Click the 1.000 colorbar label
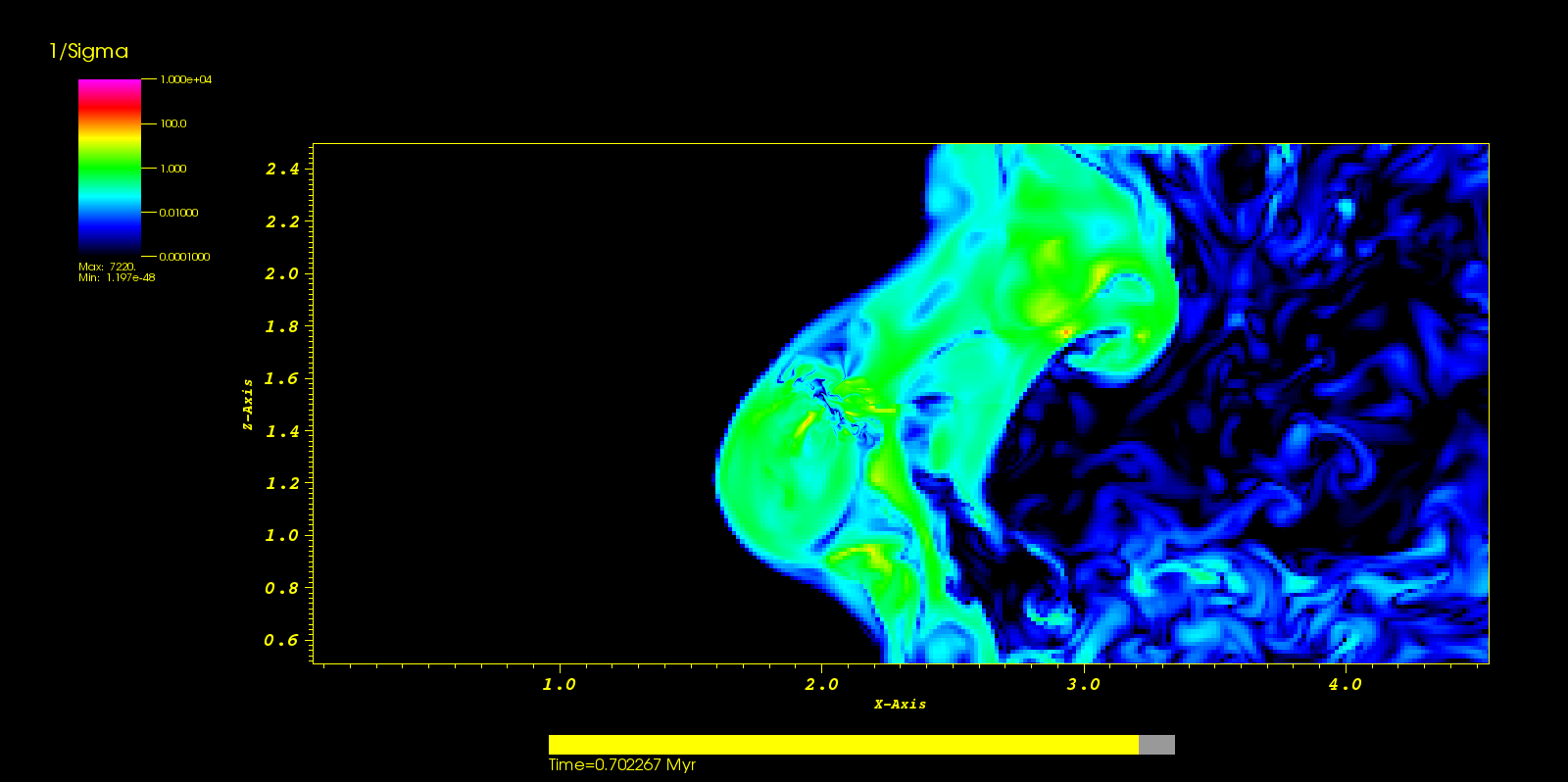The width and height of the screenshot is (1568, 782). (173, 169)
